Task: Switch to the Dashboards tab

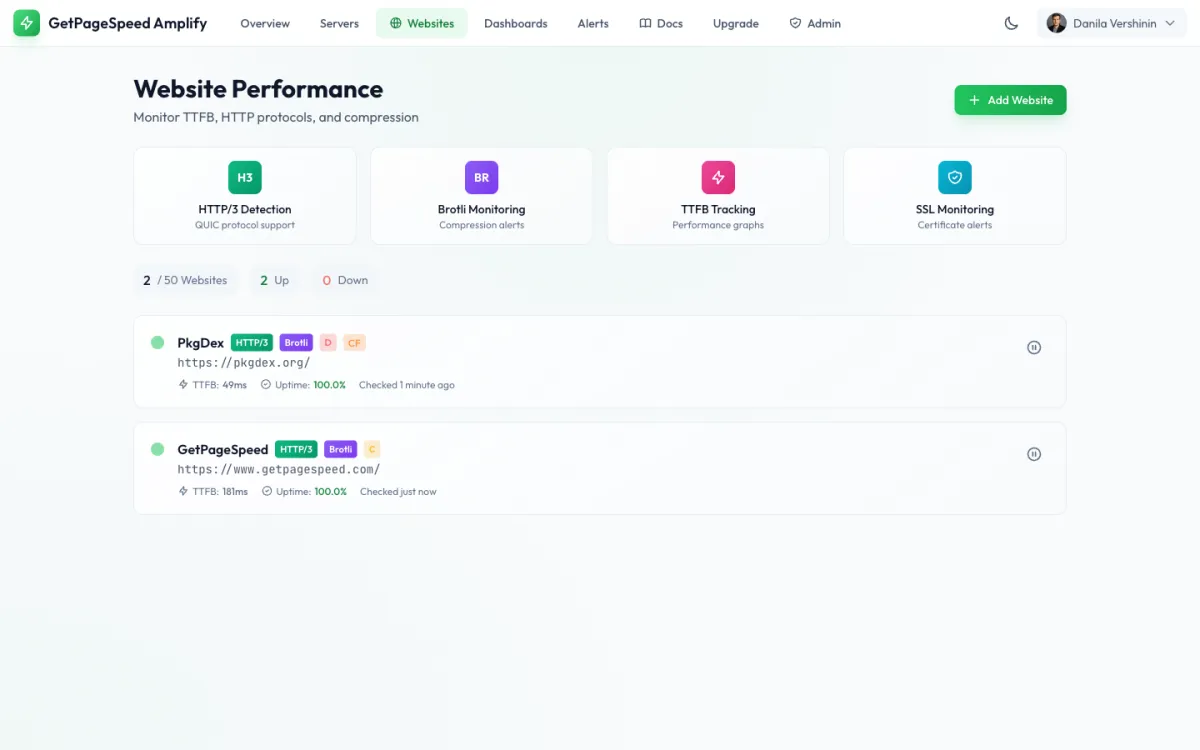Action: (x=515, y=23)
